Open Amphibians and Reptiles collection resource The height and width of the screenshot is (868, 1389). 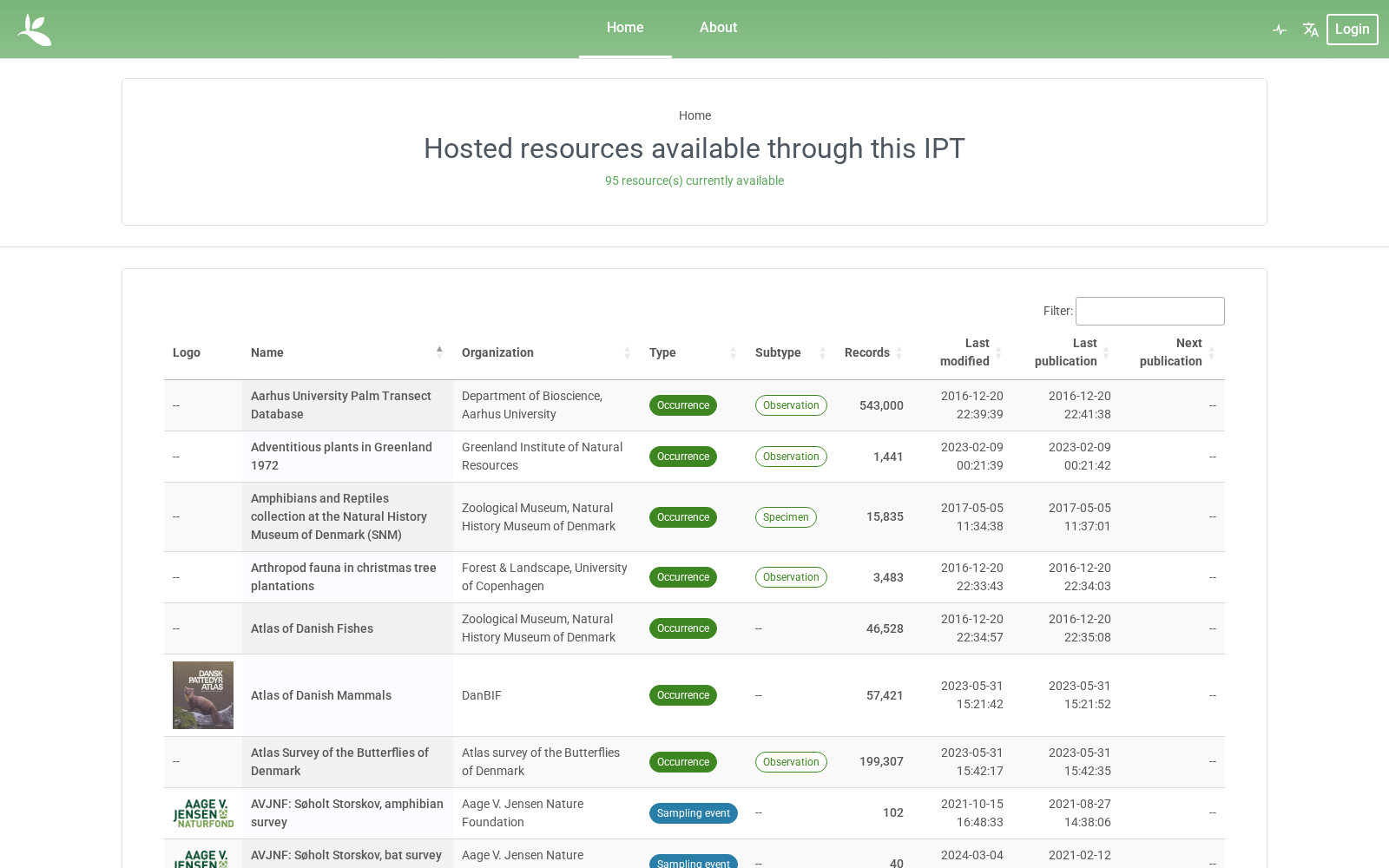click(339, 516)
